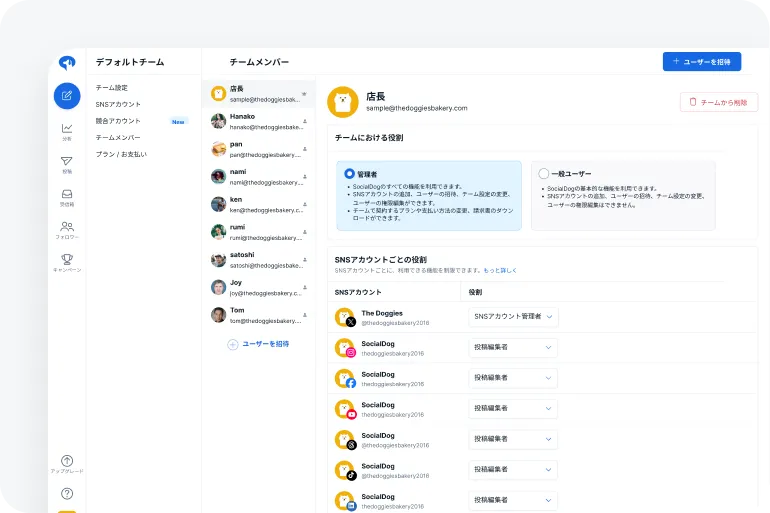Click the upgrade arrow icon in sidebar
The image size is (770, 513).
click(x=67, y=460)
